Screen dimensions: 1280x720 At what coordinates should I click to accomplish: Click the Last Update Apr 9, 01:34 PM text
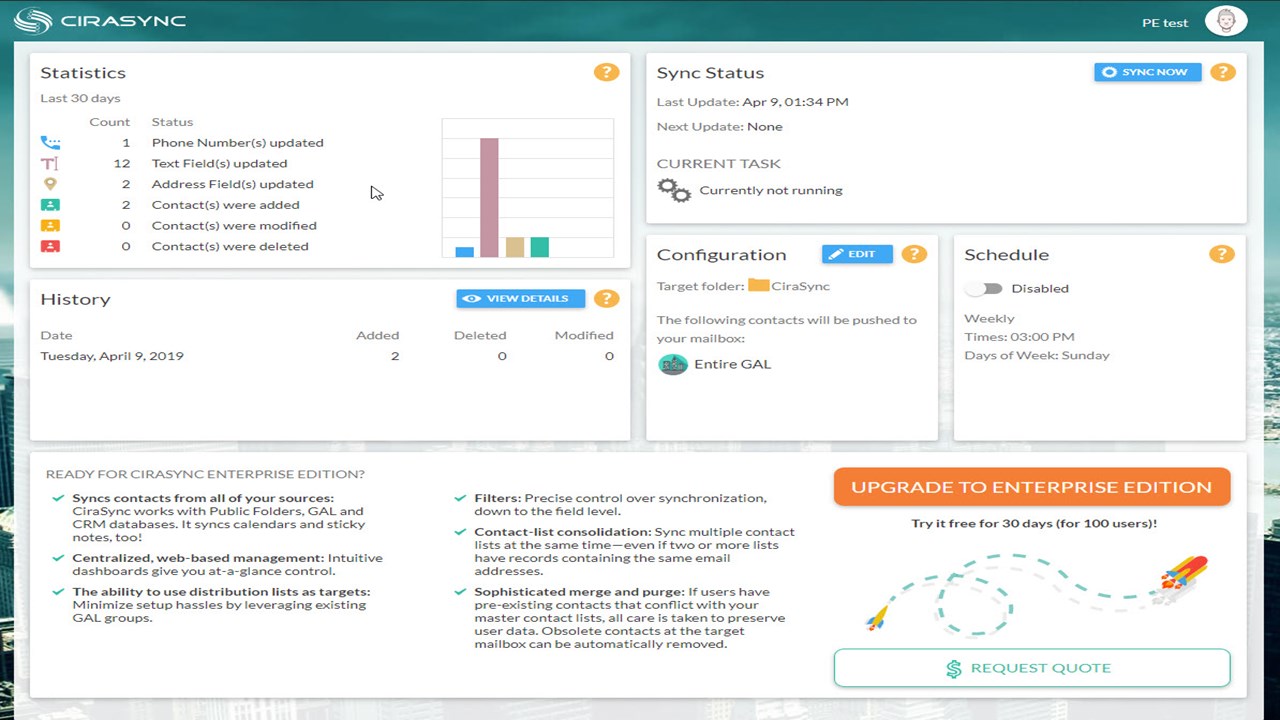click(752, 101)
